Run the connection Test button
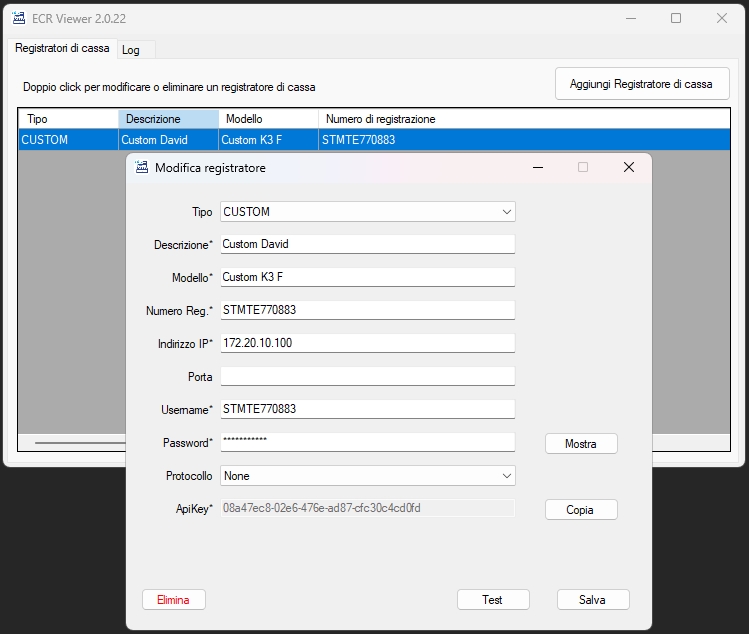This screenshot has width=749, height=634. 492,600
